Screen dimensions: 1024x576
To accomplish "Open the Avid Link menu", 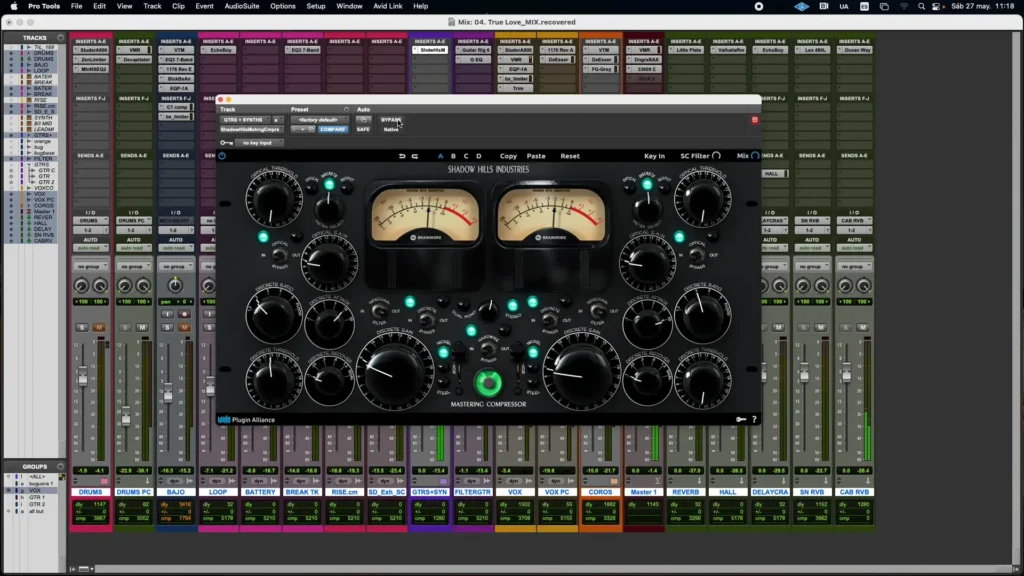I will tap(388, 7).
